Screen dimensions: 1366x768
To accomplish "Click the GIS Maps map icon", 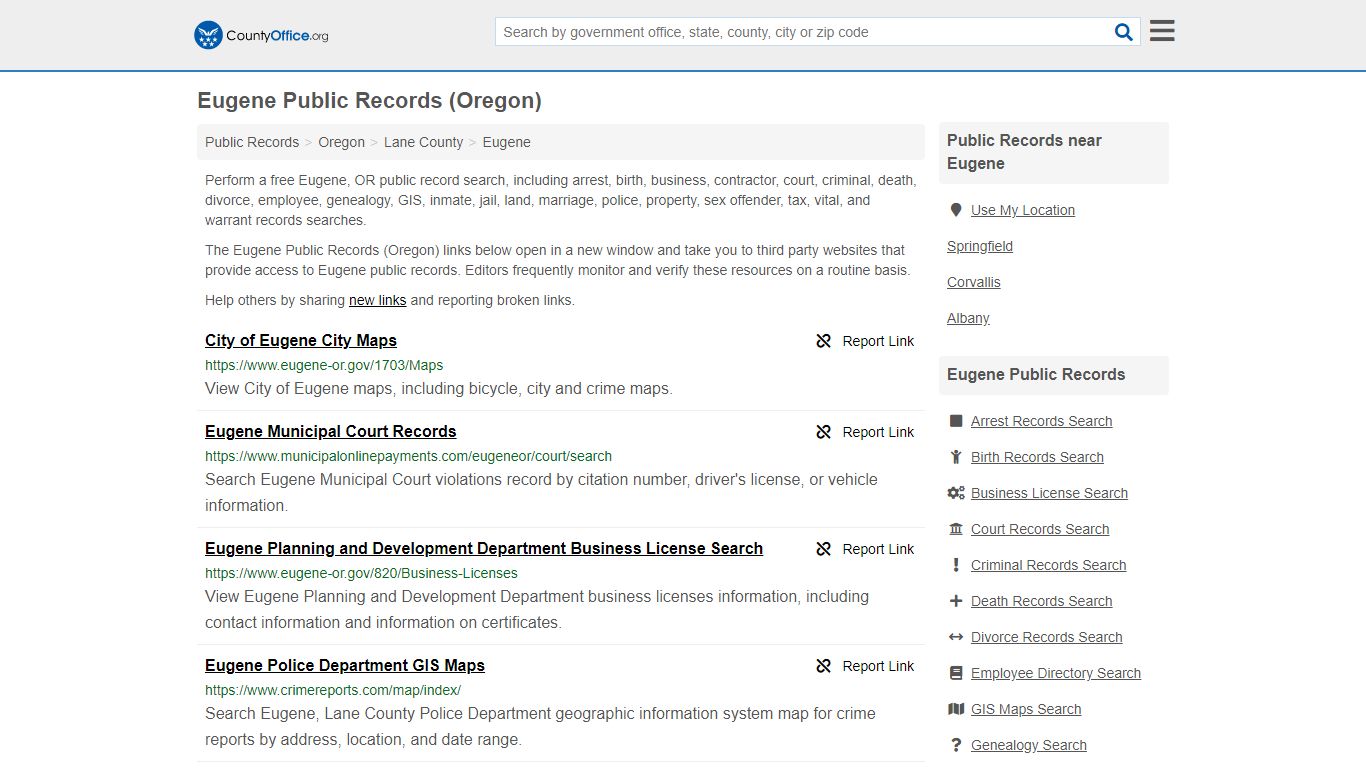I will pos(956,709).
